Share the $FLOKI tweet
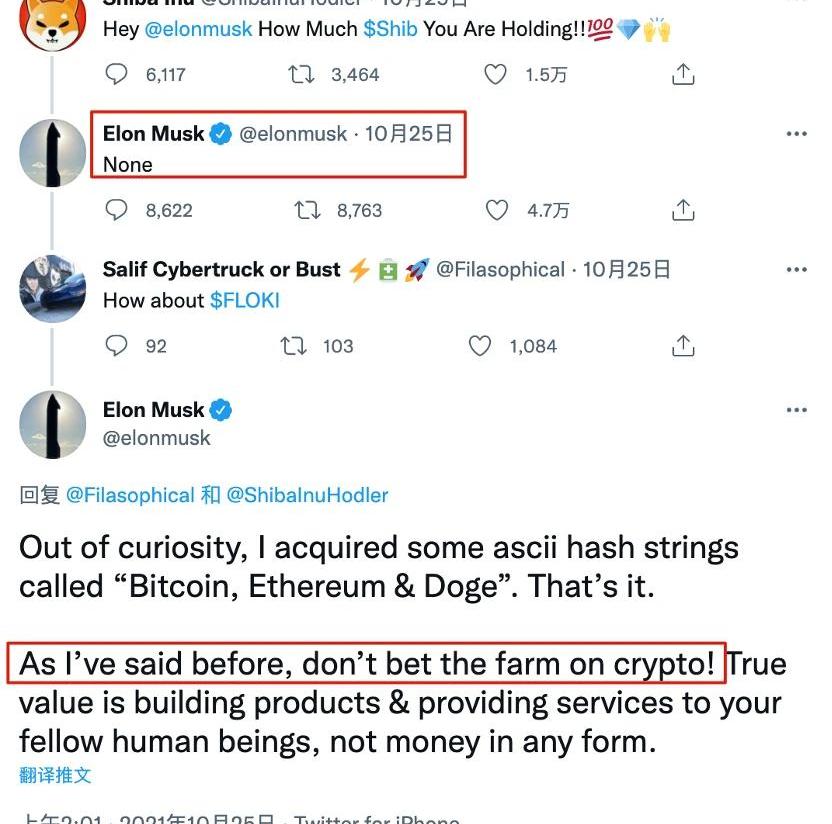Image resolution: width=832 pixels, height=824 pixels. click(x=683, y=346)
